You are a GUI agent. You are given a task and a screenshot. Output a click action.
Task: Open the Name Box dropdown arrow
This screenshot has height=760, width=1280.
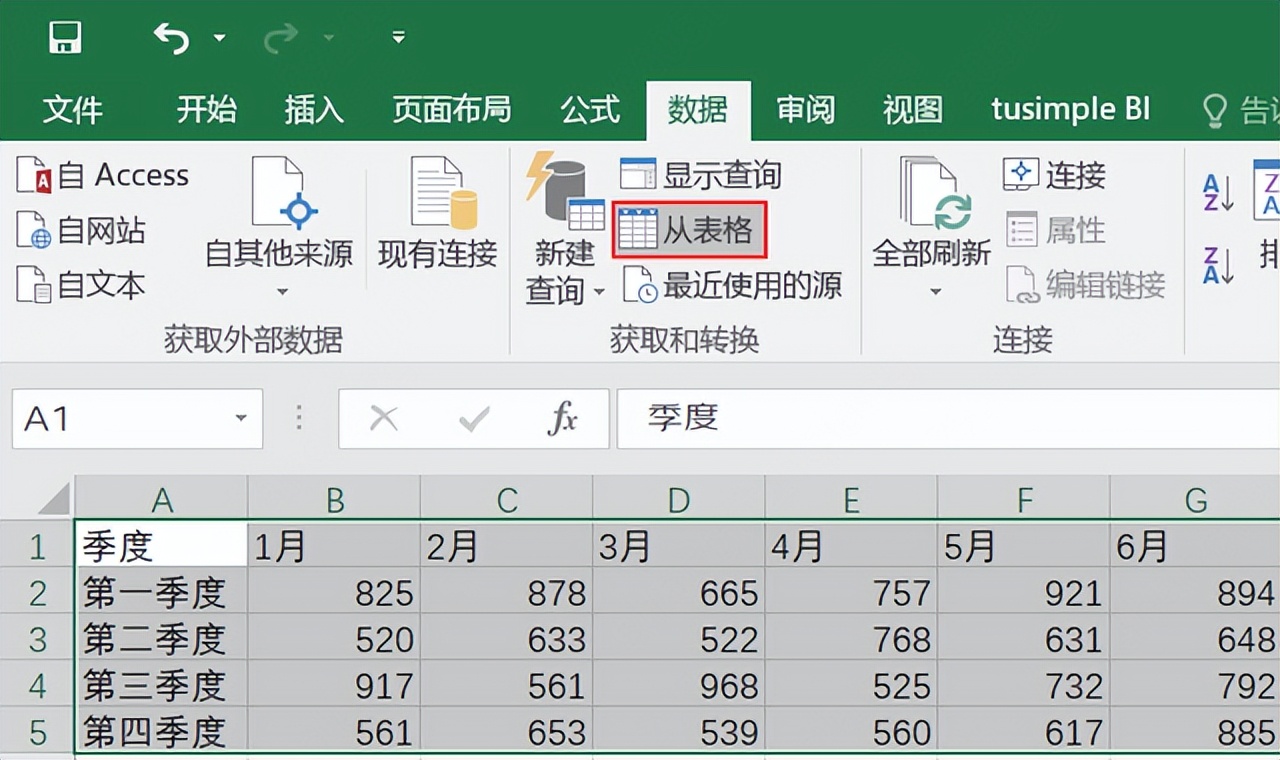[x=241, y=418]
